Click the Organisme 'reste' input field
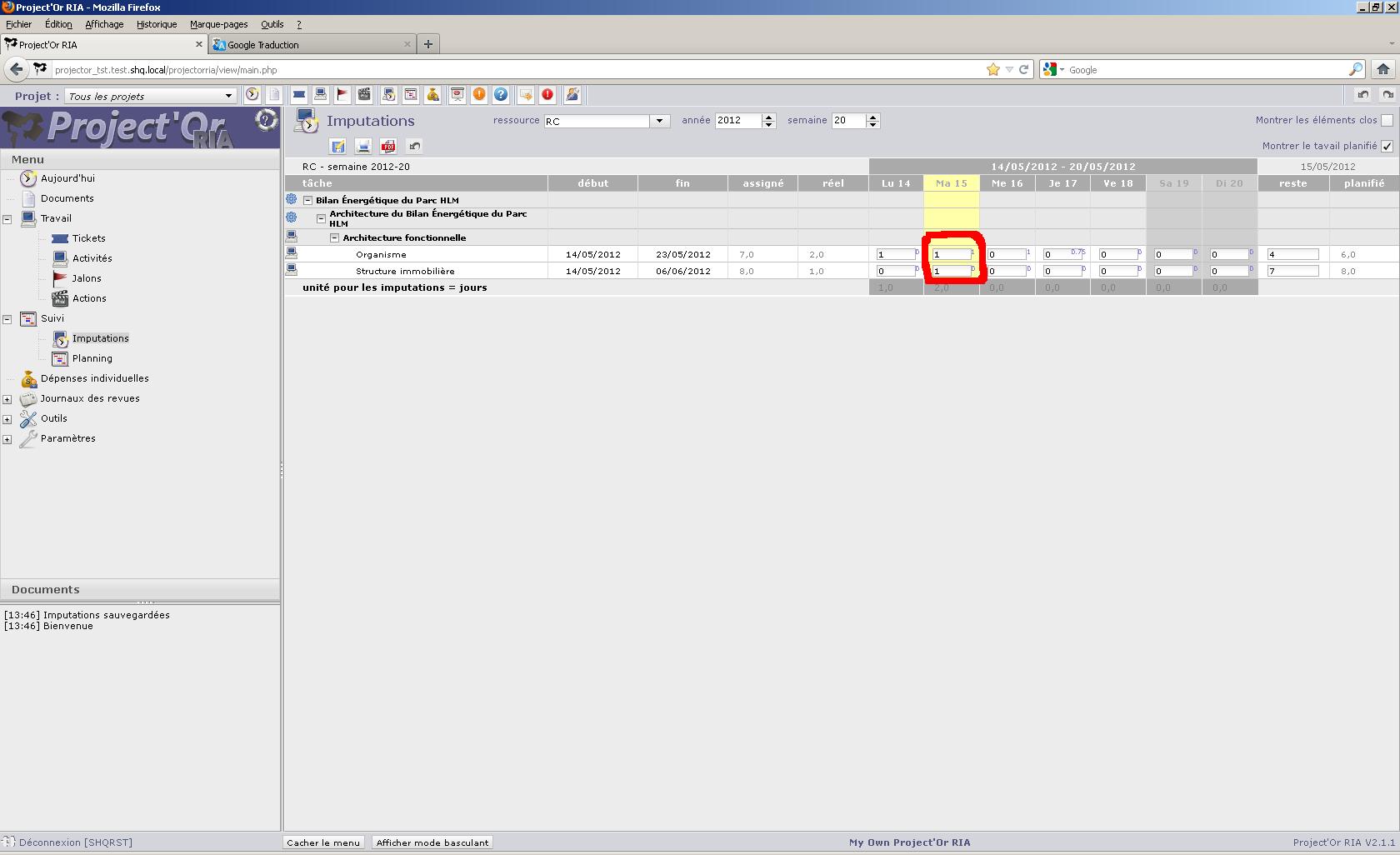Screen dimensions: 1400x855 point(1292,255)
